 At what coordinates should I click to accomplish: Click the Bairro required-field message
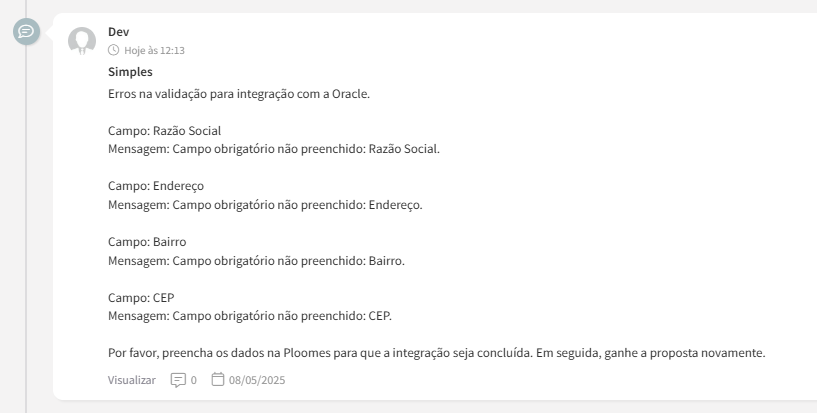tap(256, 260)
